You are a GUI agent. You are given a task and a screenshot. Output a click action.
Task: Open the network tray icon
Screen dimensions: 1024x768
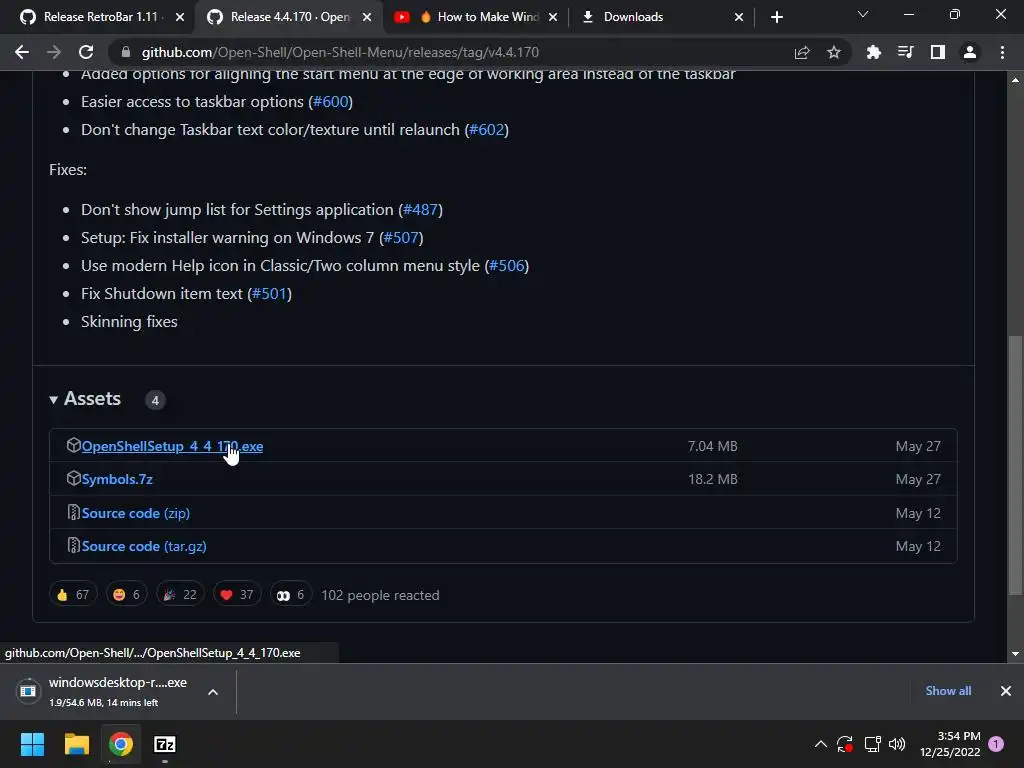point(872,744)
